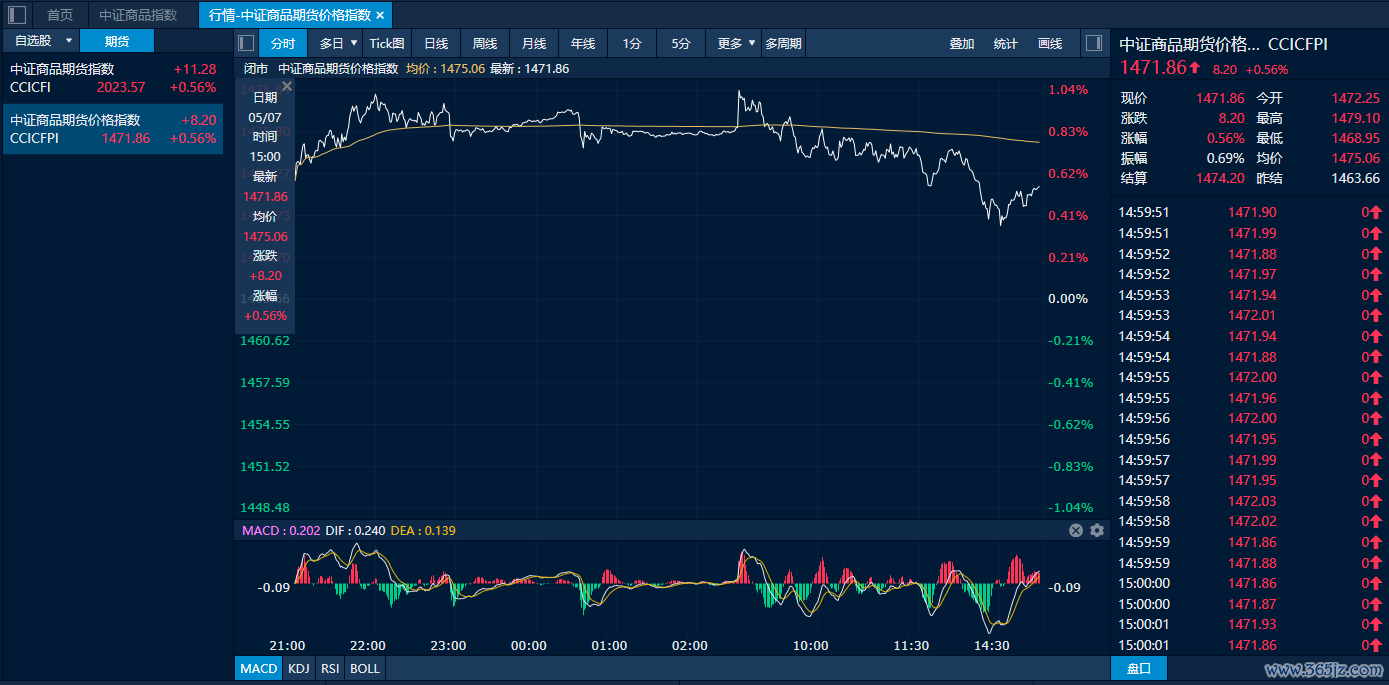This screenshot has width=1389, height=685.
Task: Enable the RSI indicator
Action: pyautogui.click(x=329, y=668)
